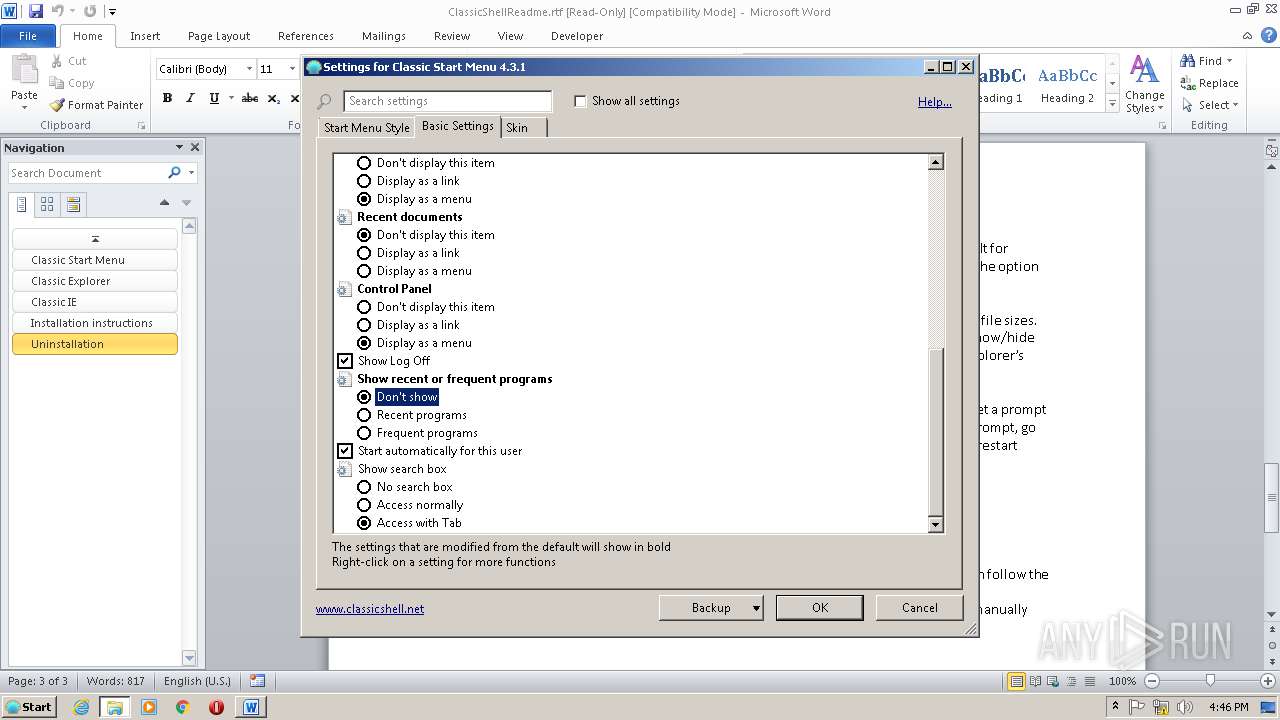This screenshot has height=720, width=1280.
Task: Show pages thumbnail view in Navigation pane
Action: click(47, 204)
